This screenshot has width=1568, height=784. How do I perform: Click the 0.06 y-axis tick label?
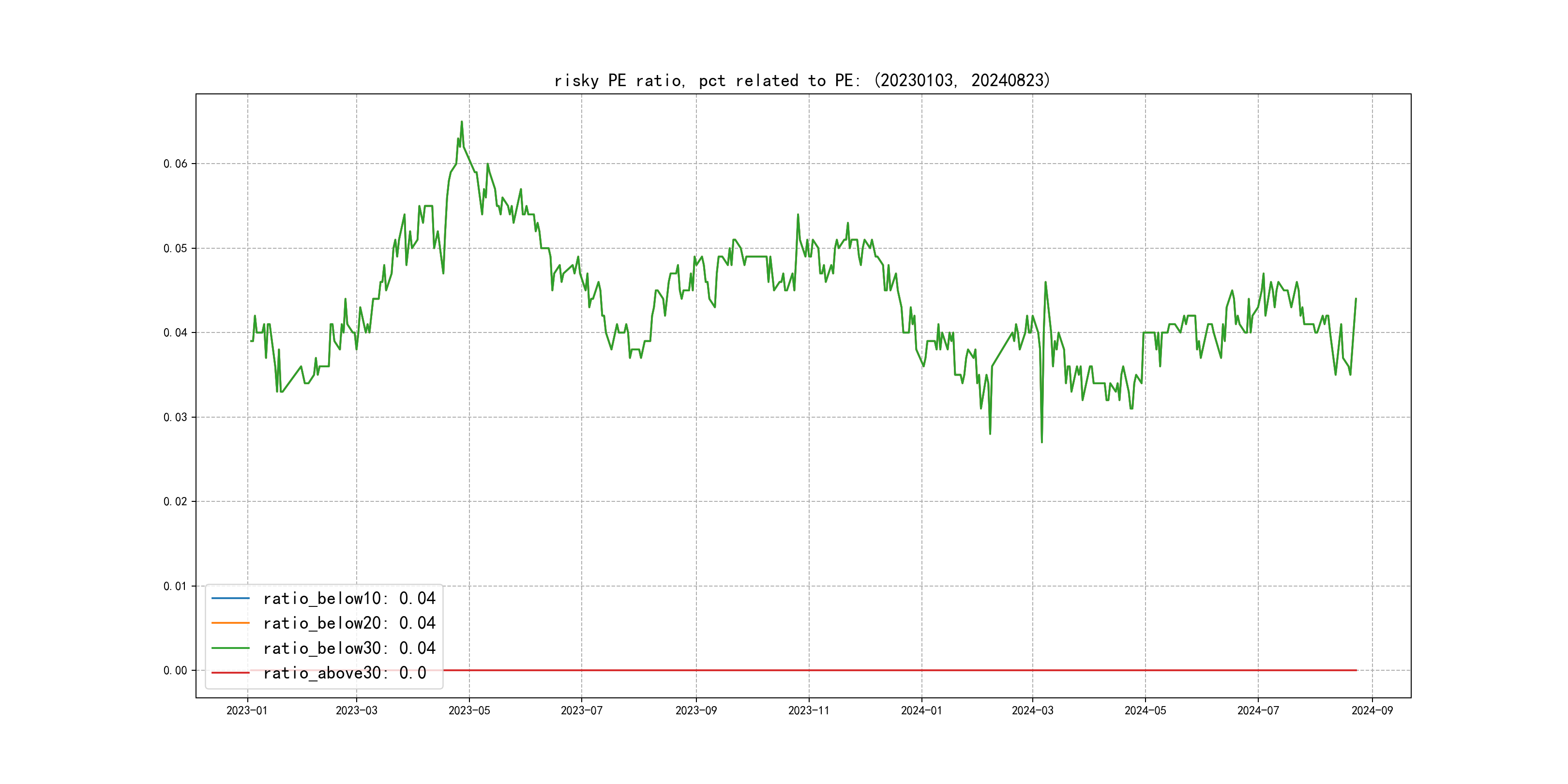click(x=175, y=164)
